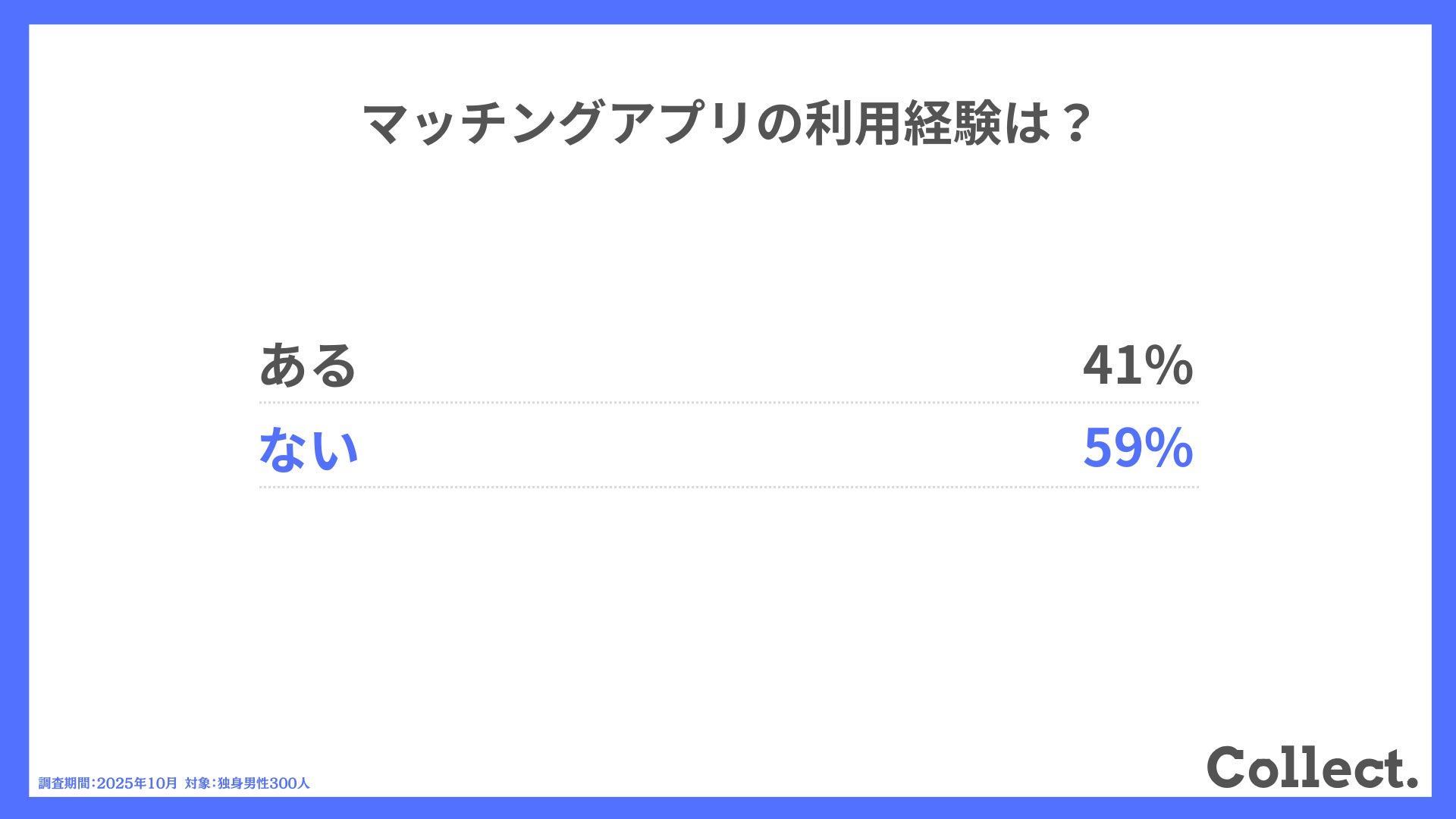Screen dimensions: 1456x819
Task: Click the 調査期間 label in the footer
Action: coord(64,783)
